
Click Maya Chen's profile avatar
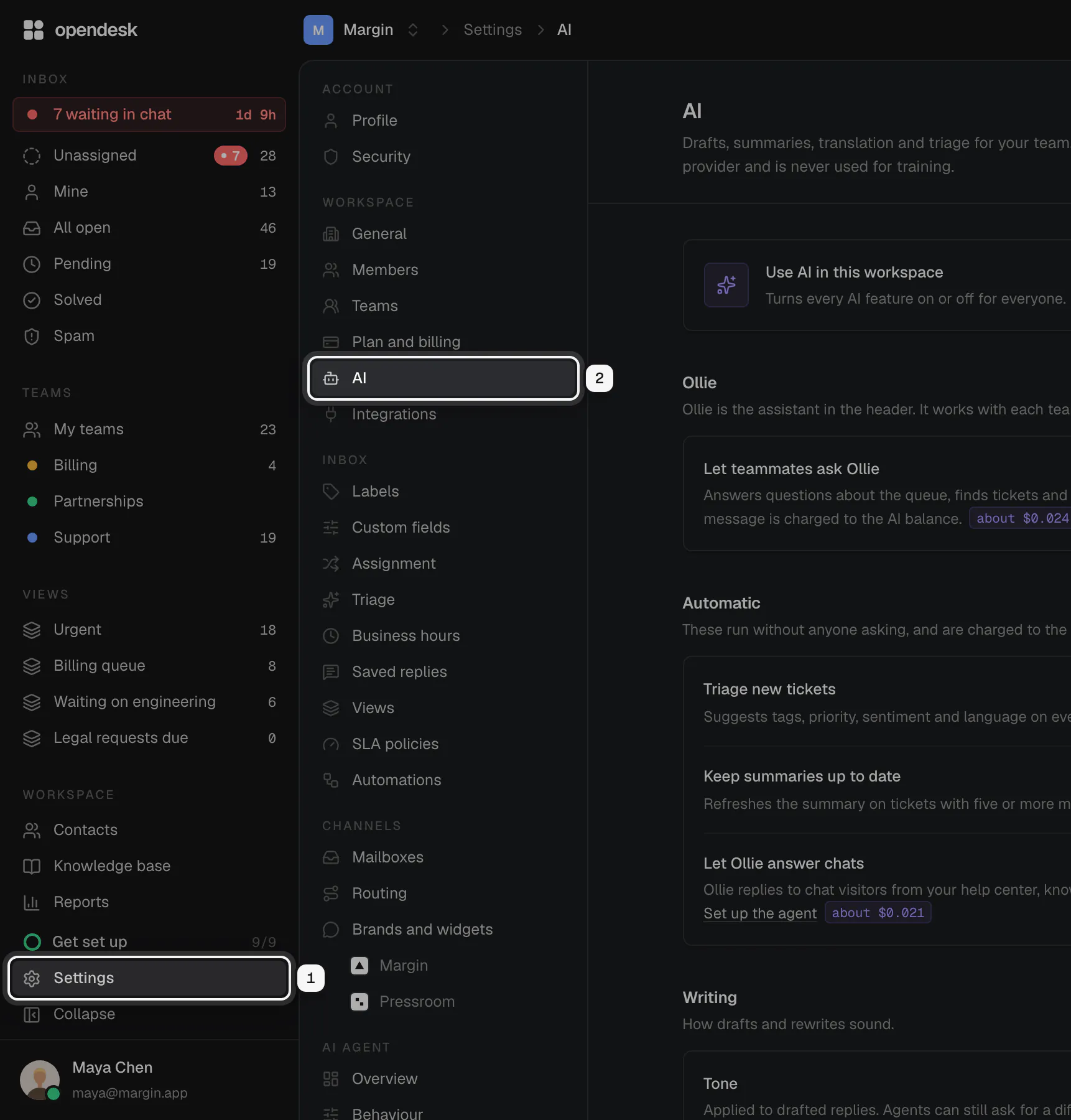pos(40,1080)
